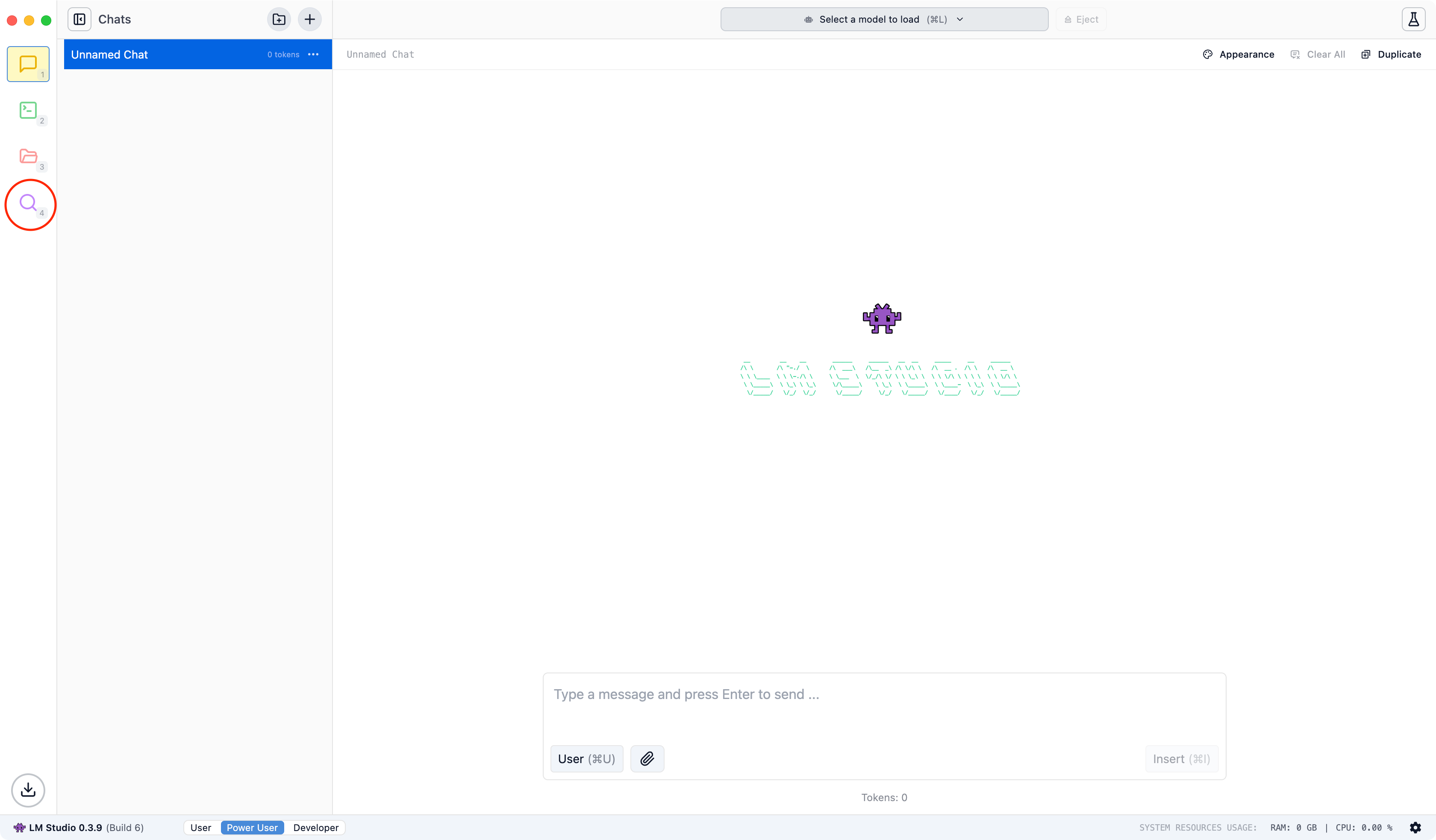Switch role using the User (⌘U) toggle

click(586, 758)
